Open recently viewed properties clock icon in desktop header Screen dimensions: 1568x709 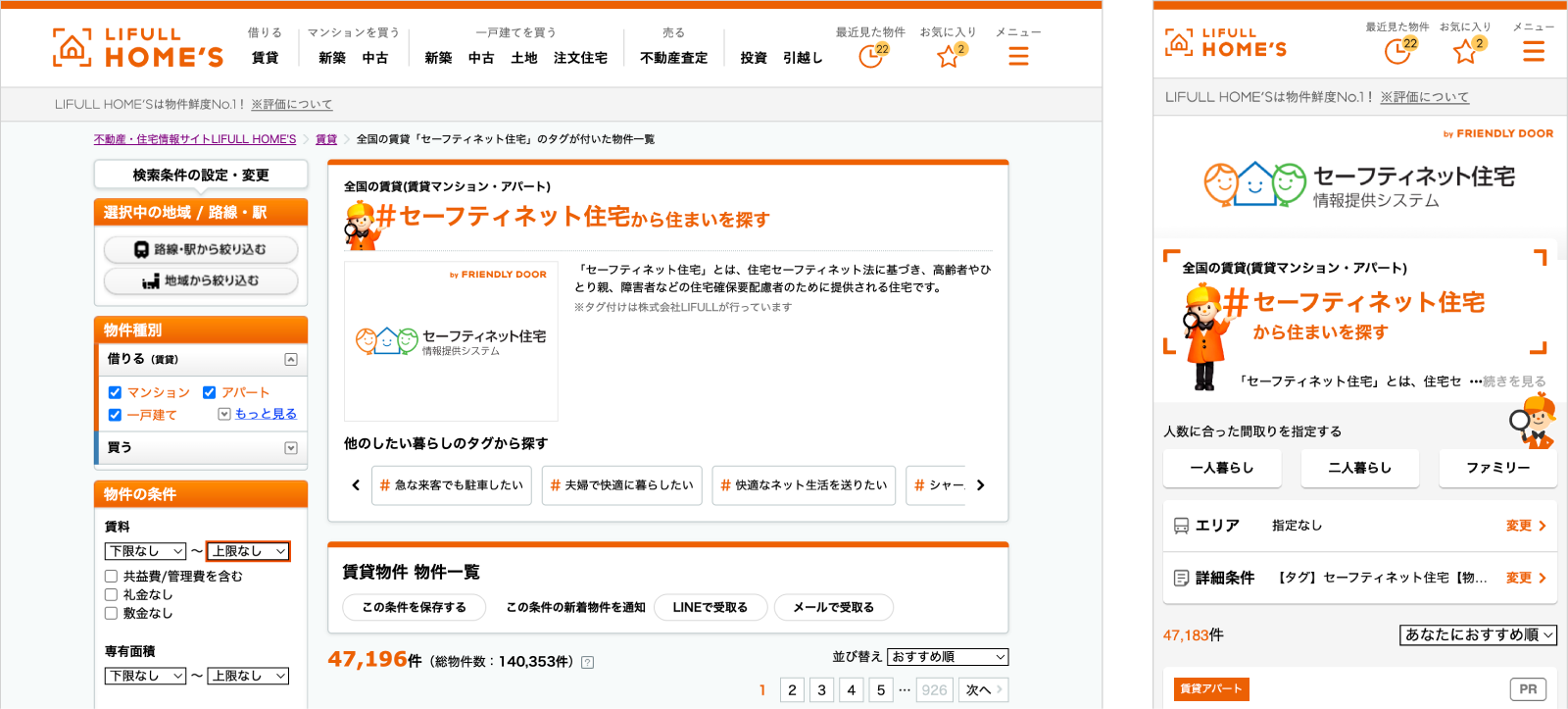pos(870,56)
